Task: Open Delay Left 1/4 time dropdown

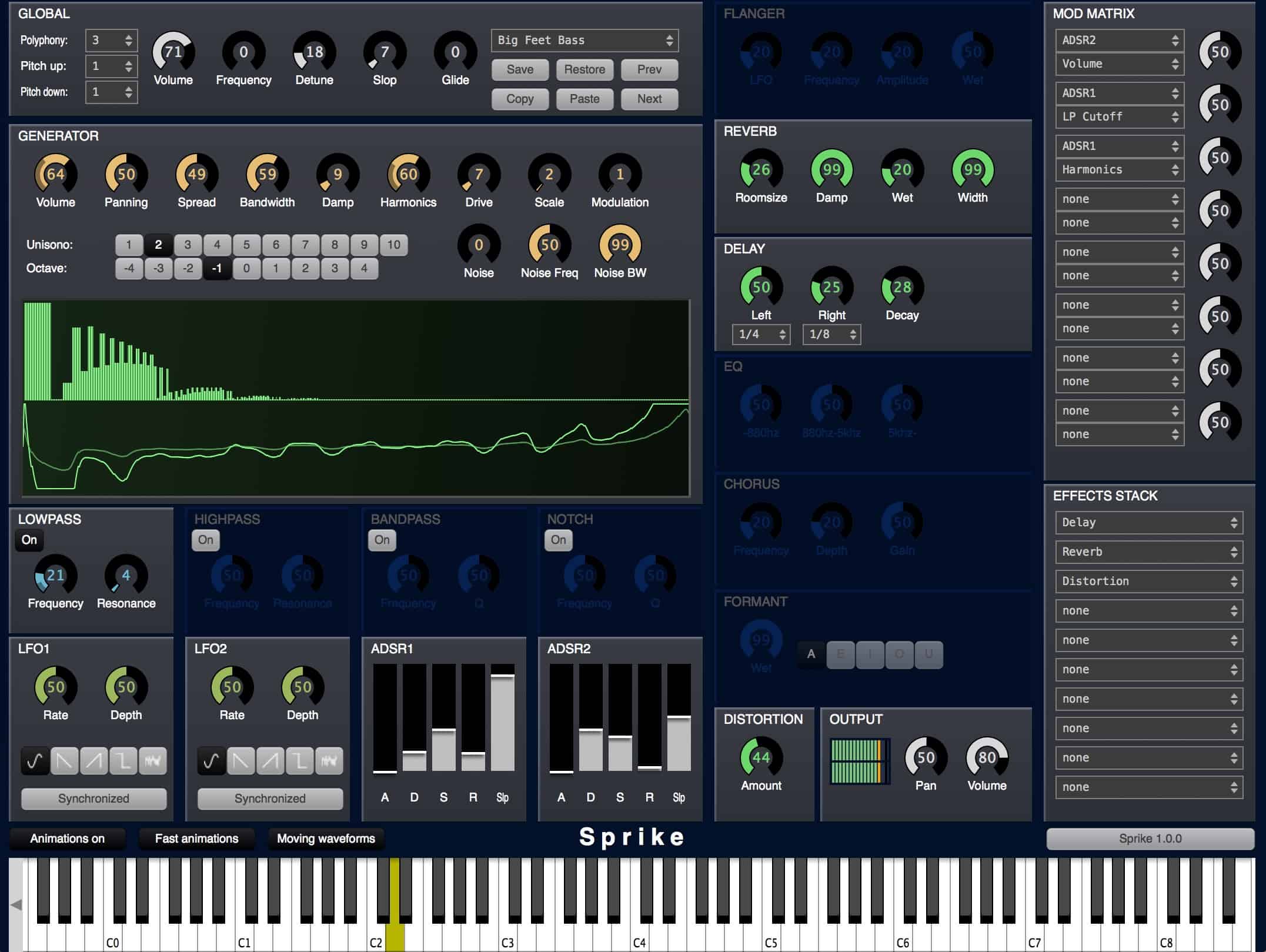Action: tap(761, 335)
